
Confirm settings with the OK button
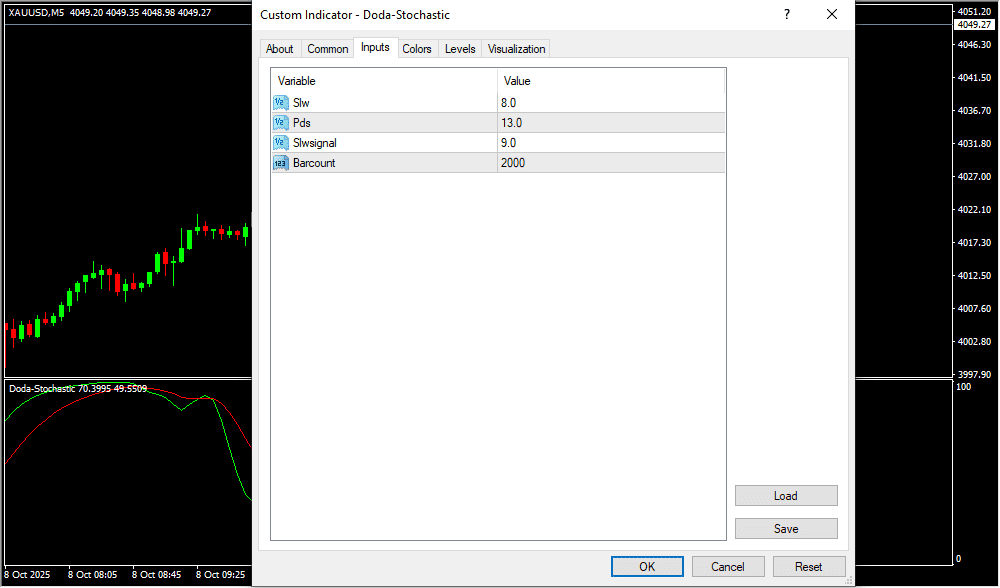(x=647, y=566)
